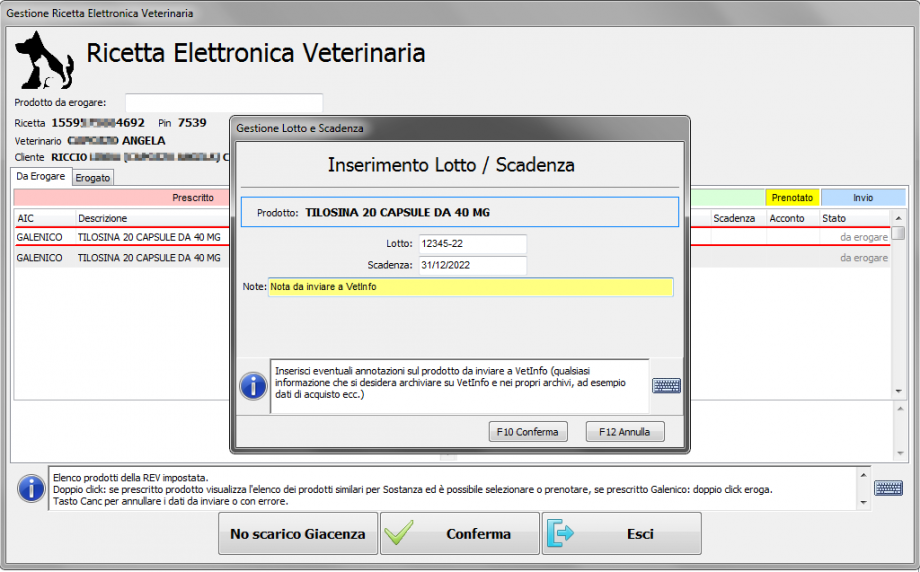Click the Prodotto da erogare field
The image size is (920, 572).
pos(223,103)
